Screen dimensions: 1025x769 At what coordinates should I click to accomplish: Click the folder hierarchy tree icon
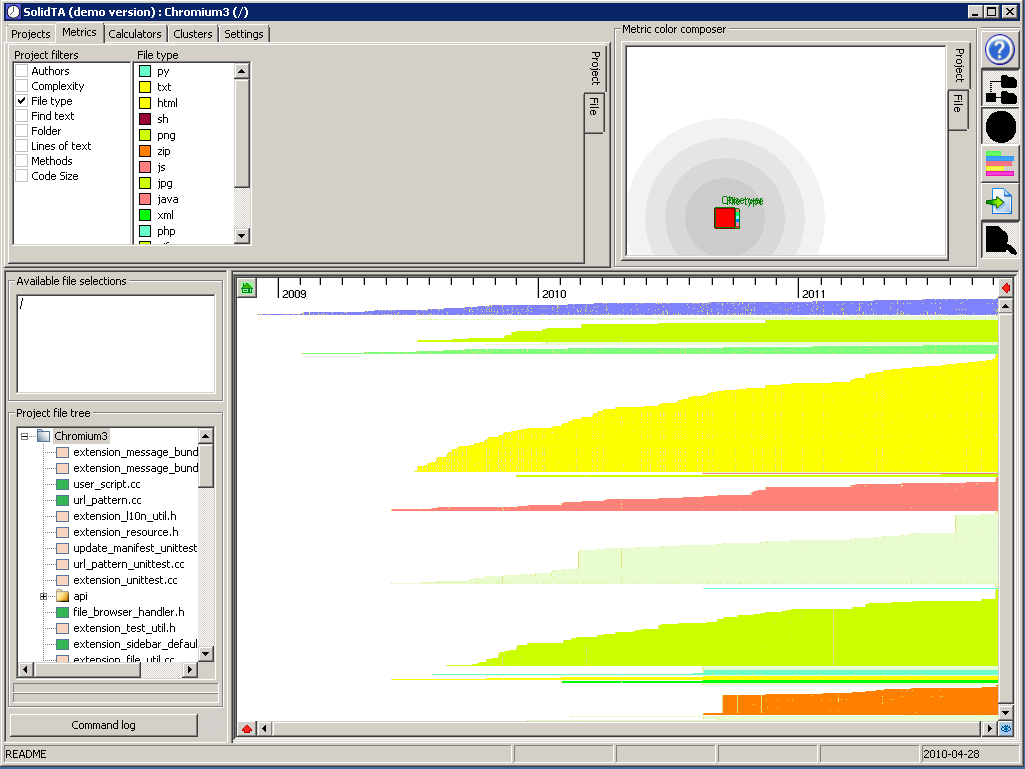click(x=1001, y=89)
